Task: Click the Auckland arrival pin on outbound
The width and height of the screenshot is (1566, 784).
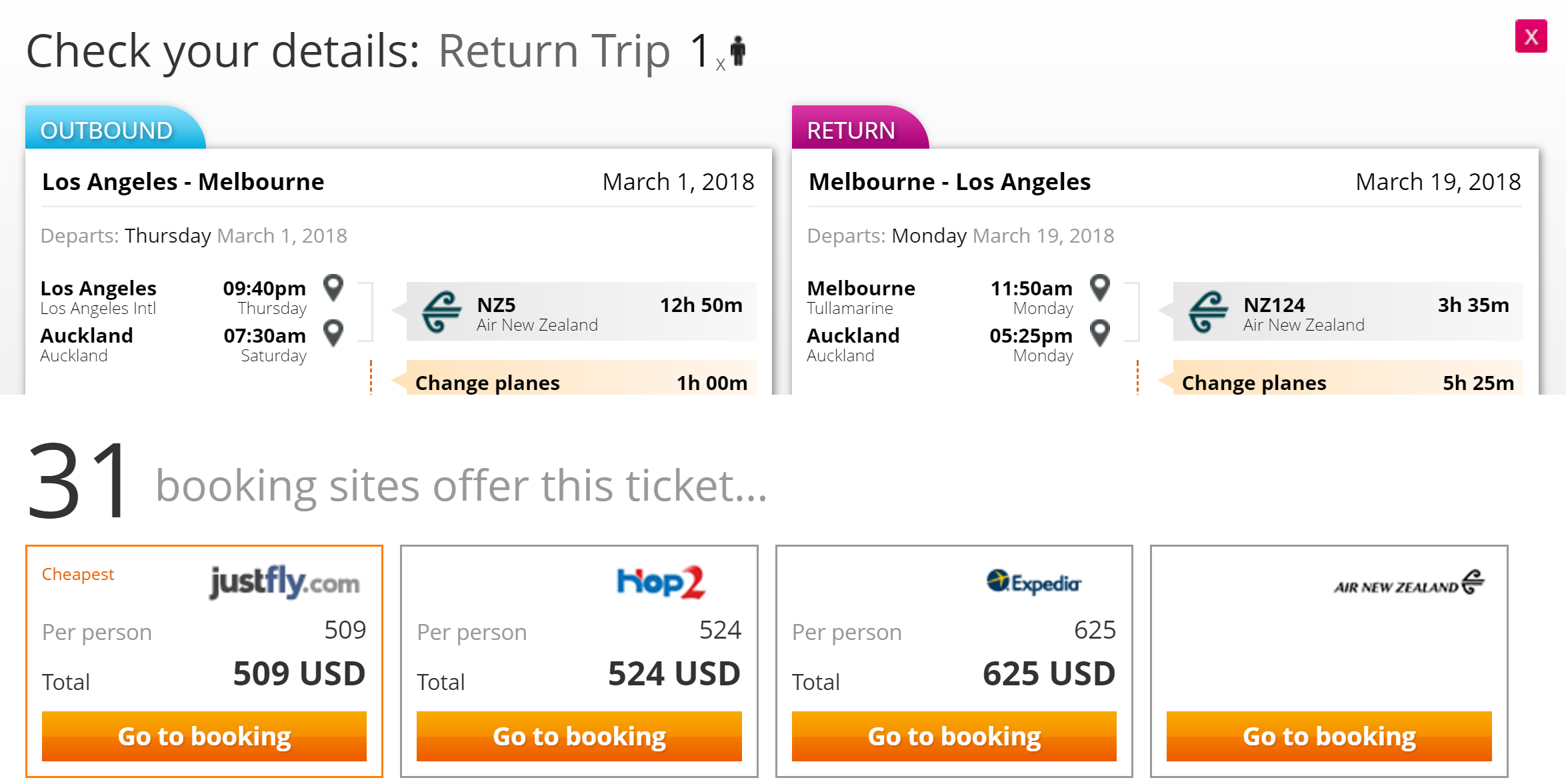Action: click(333, 333)
